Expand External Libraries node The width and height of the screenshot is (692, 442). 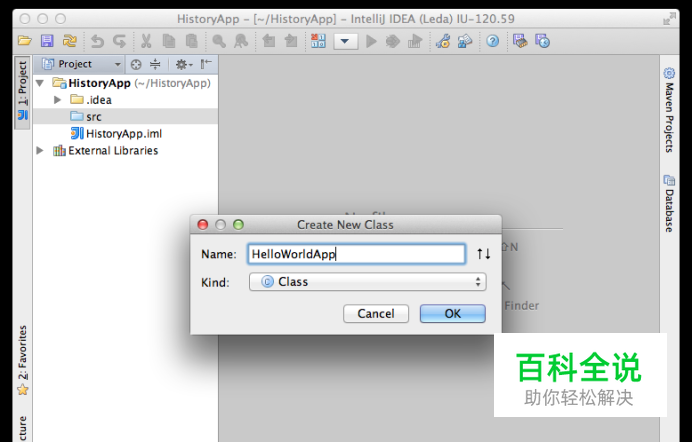pos(40,150)
